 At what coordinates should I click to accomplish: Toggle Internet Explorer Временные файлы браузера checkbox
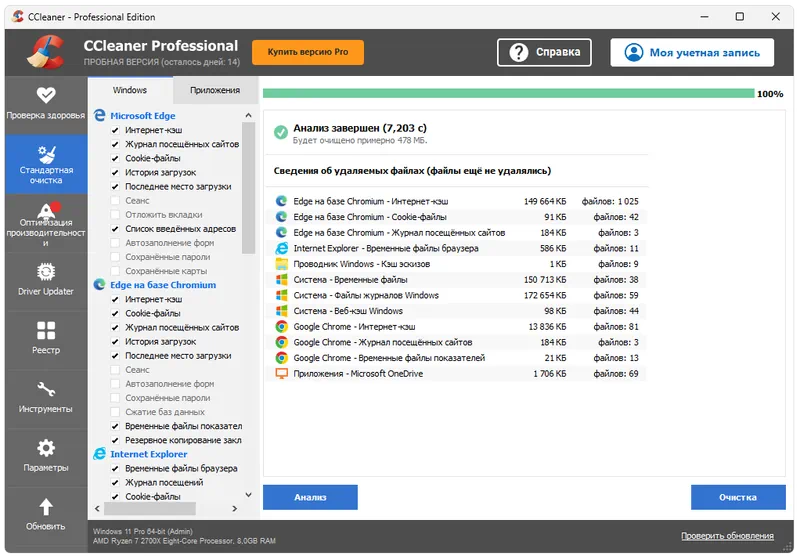[x=115, y=468]
